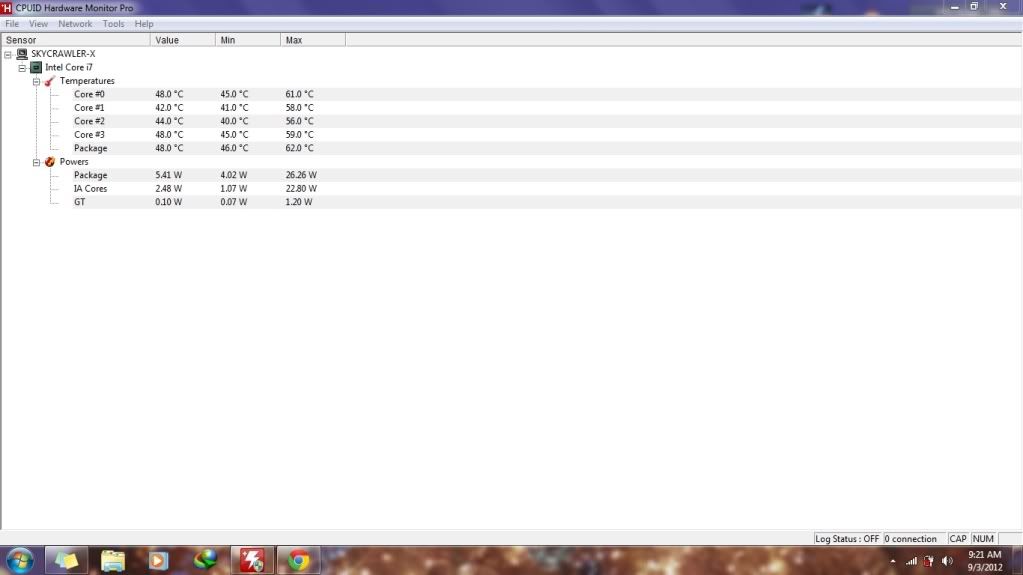Collapse the Intel Core i7 node
This screenshot has width=1023, height=575.
click(22, 68)
